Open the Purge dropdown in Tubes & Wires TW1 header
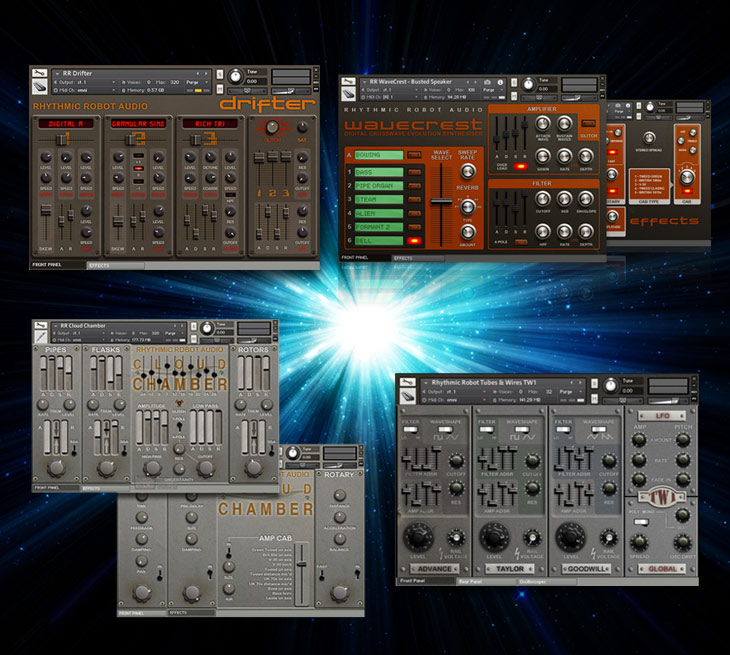The width and height of the screenshot is (730, 655). point(569,392)
